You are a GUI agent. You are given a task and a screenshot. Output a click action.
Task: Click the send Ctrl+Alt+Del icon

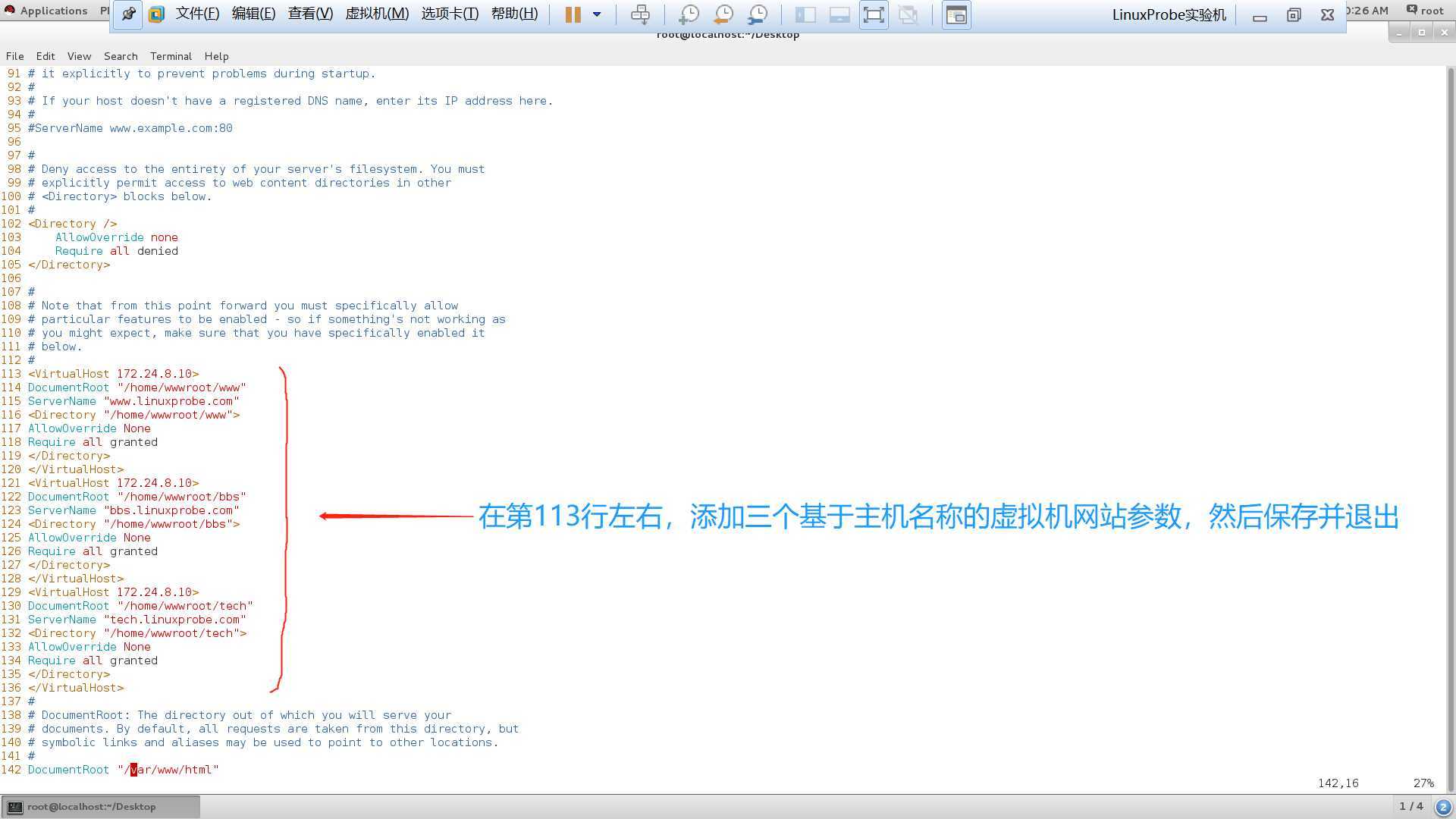tap(640, 14)
